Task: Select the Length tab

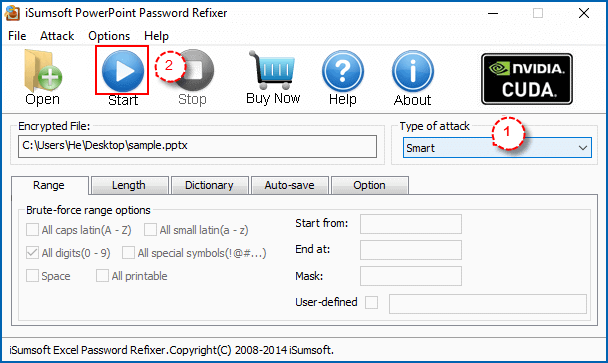Action: tap(129, 185)
